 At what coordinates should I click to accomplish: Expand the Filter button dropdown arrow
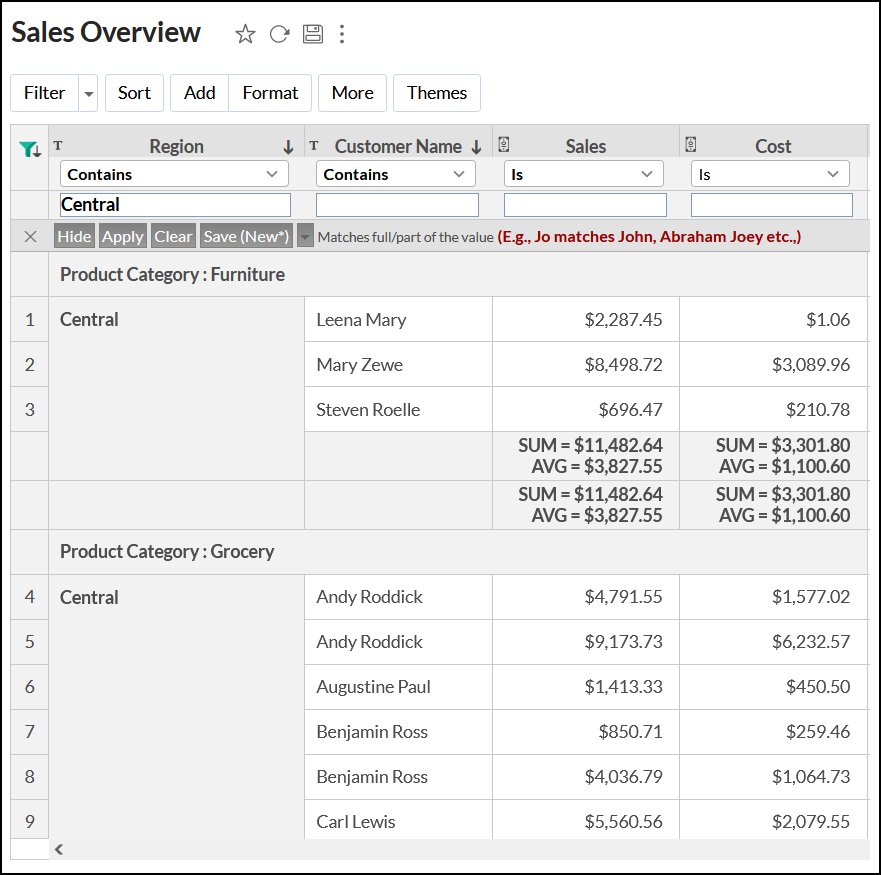pos(89,93)
